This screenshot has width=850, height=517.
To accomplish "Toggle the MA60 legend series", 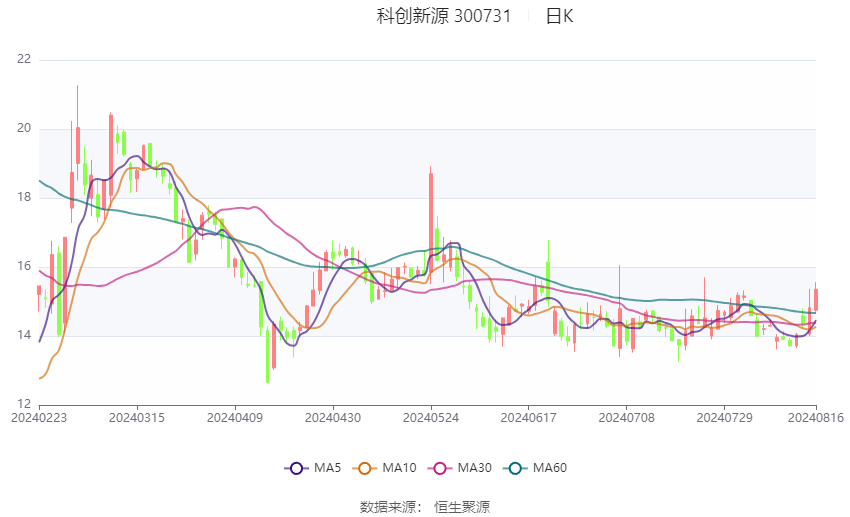I will (x=535, y=468).
